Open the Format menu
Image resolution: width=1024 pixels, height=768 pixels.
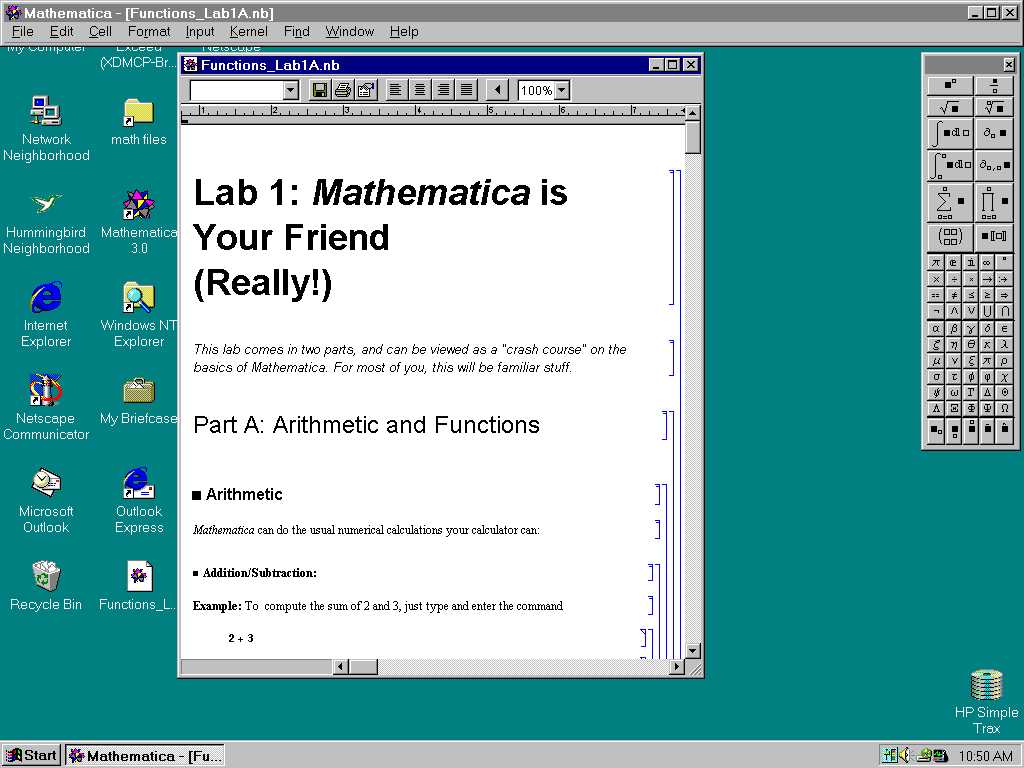click(x=148, y=31)
